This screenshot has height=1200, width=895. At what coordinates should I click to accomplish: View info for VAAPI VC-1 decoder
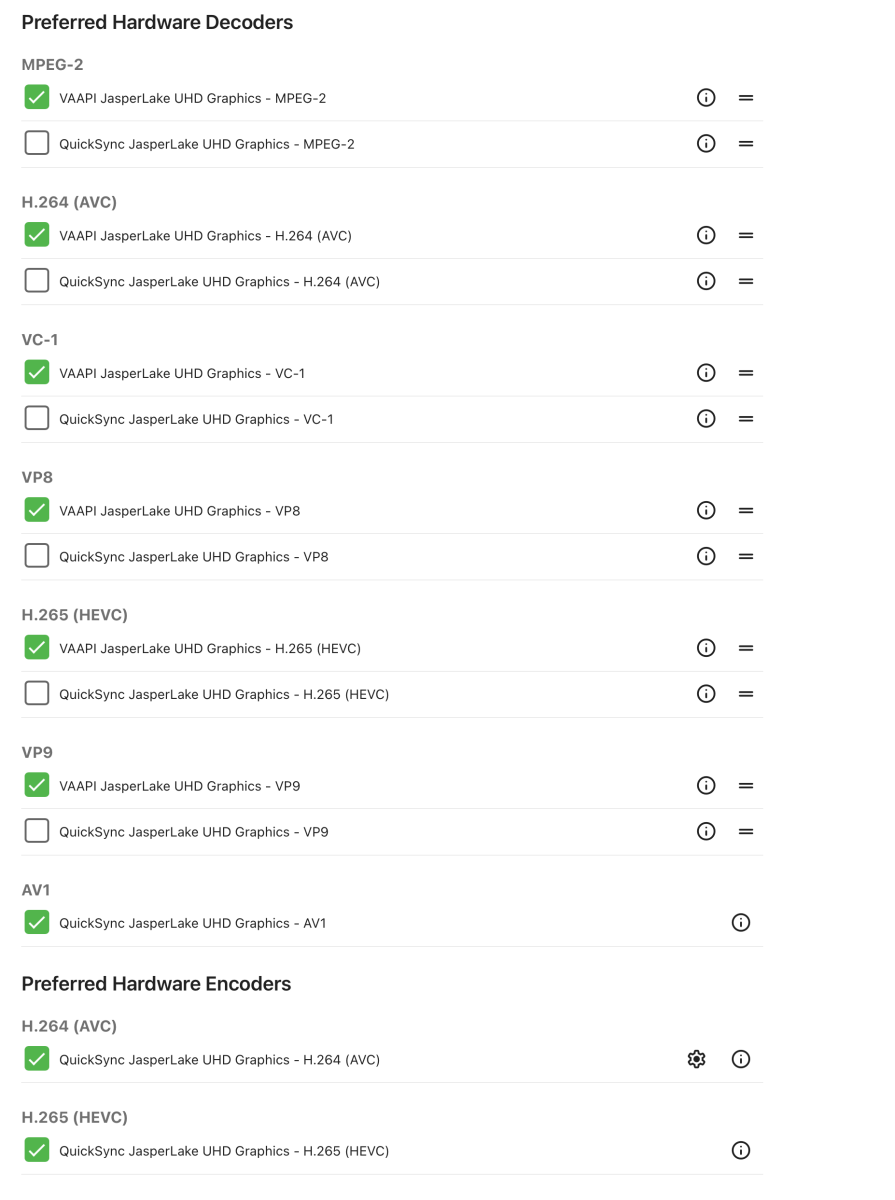[706, 373]
